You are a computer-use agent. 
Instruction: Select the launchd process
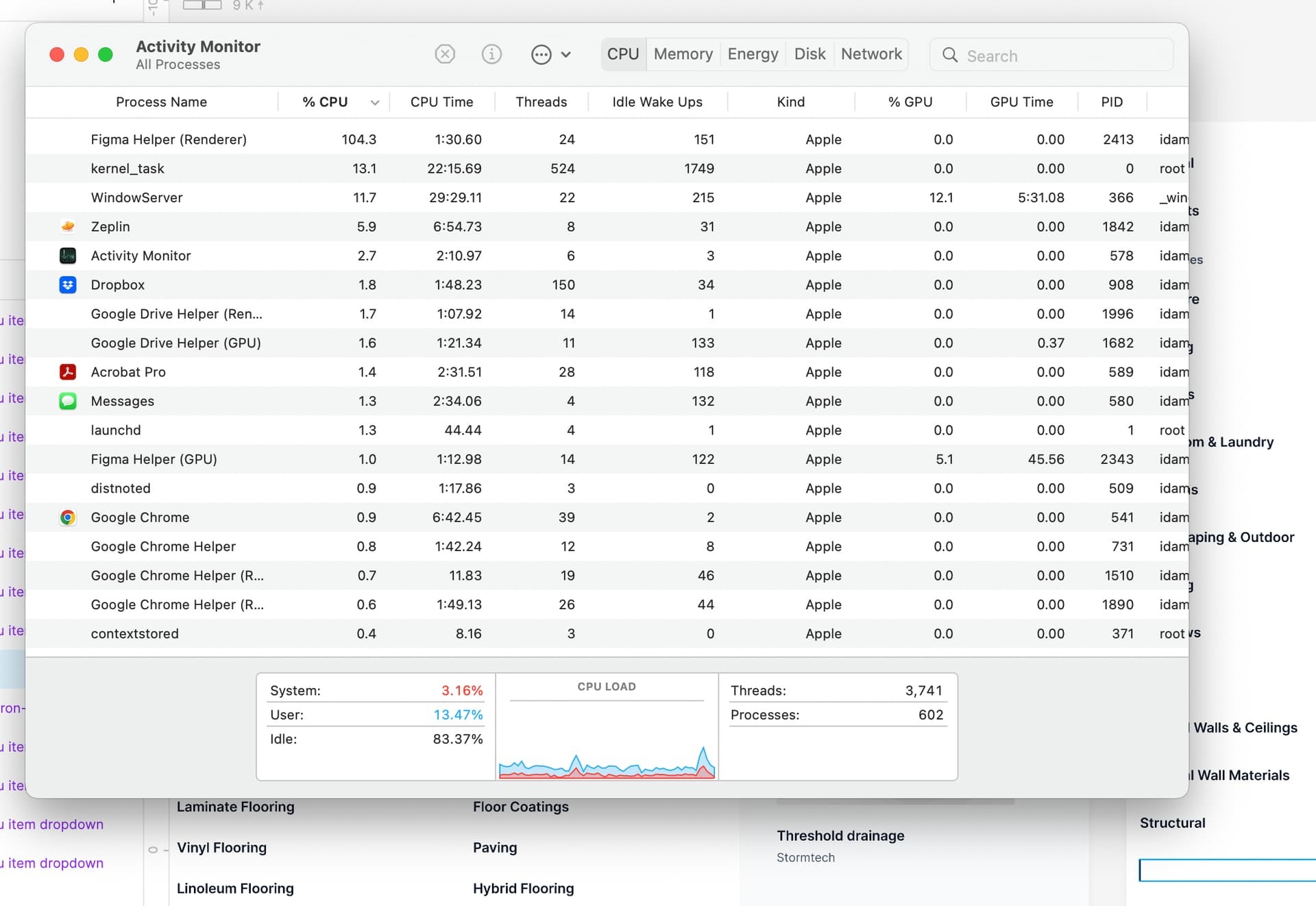(x=607, y=430)
